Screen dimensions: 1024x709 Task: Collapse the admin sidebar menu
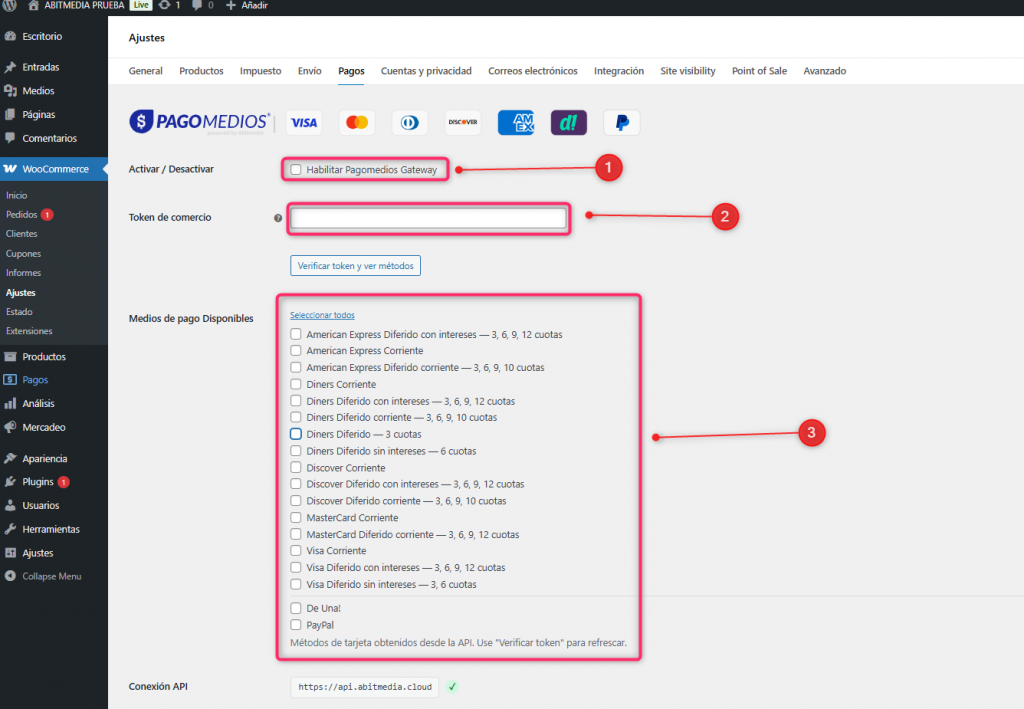point(51,576)
